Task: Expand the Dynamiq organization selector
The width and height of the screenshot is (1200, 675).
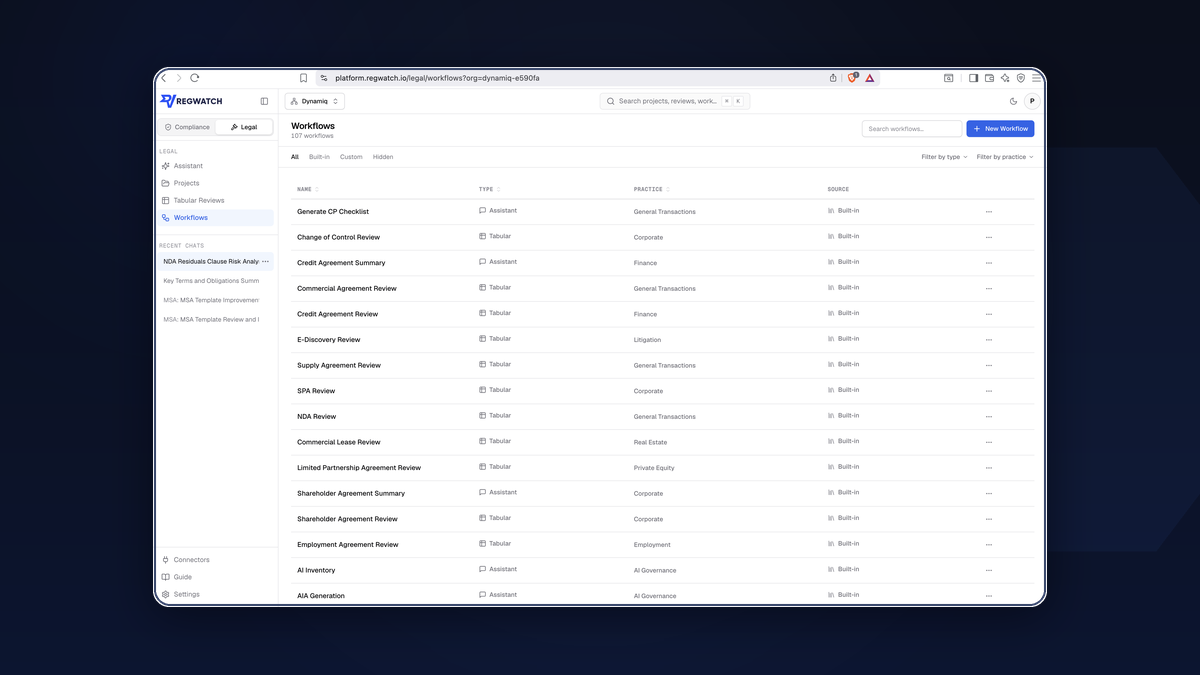Action: [x=315, y=101]
